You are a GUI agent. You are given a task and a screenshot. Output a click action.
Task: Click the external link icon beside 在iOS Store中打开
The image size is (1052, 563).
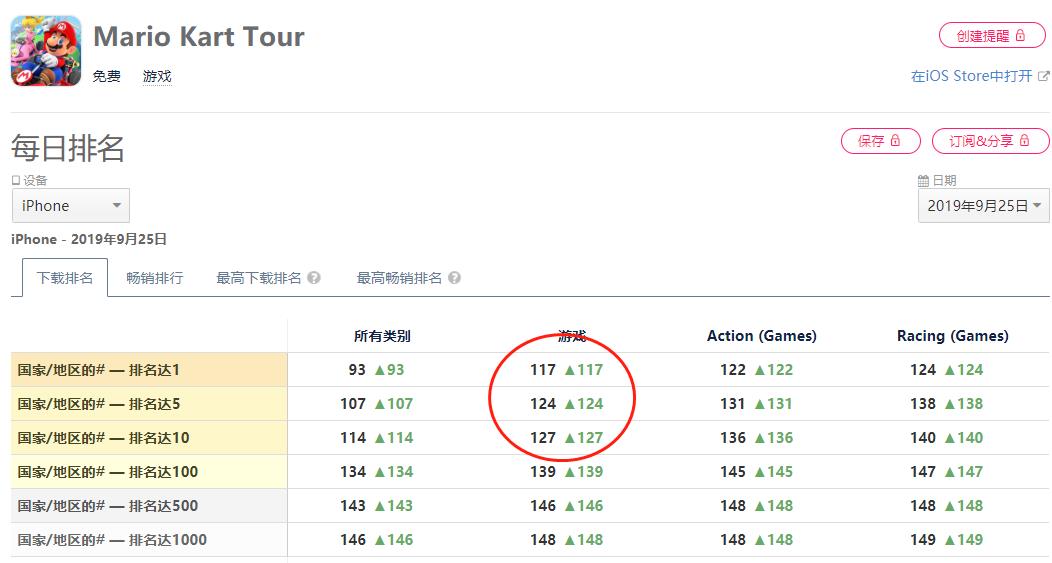point(1043,76)
